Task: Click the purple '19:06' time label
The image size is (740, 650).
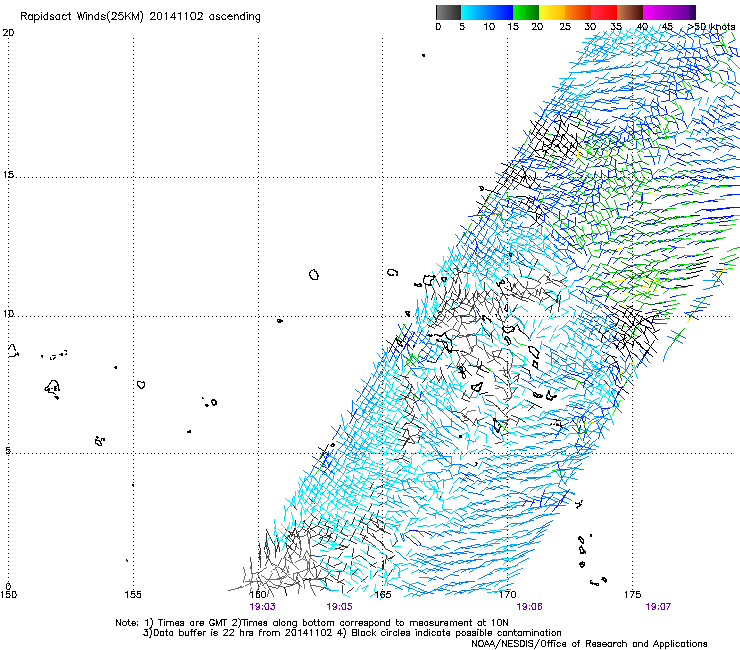Action: point(530,607)
